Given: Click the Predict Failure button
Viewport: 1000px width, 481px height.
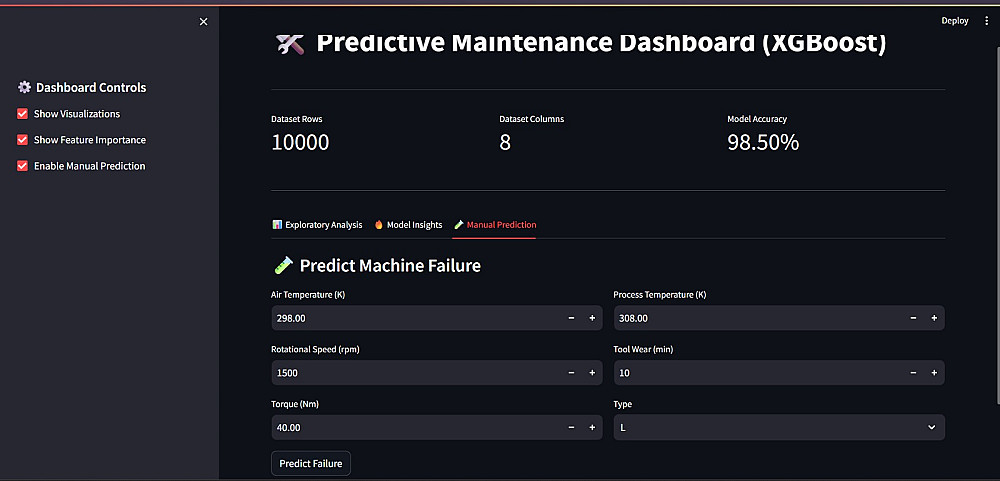Looking at the screenshot, I should coord(311,463).
